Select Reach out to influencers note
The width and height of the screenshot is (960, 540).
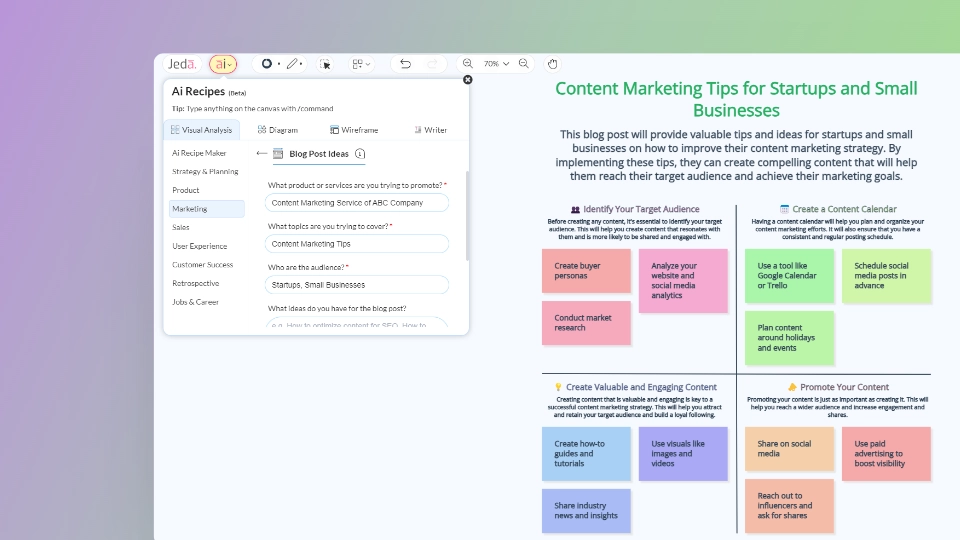pyautogui.click(x=789, y=506)
